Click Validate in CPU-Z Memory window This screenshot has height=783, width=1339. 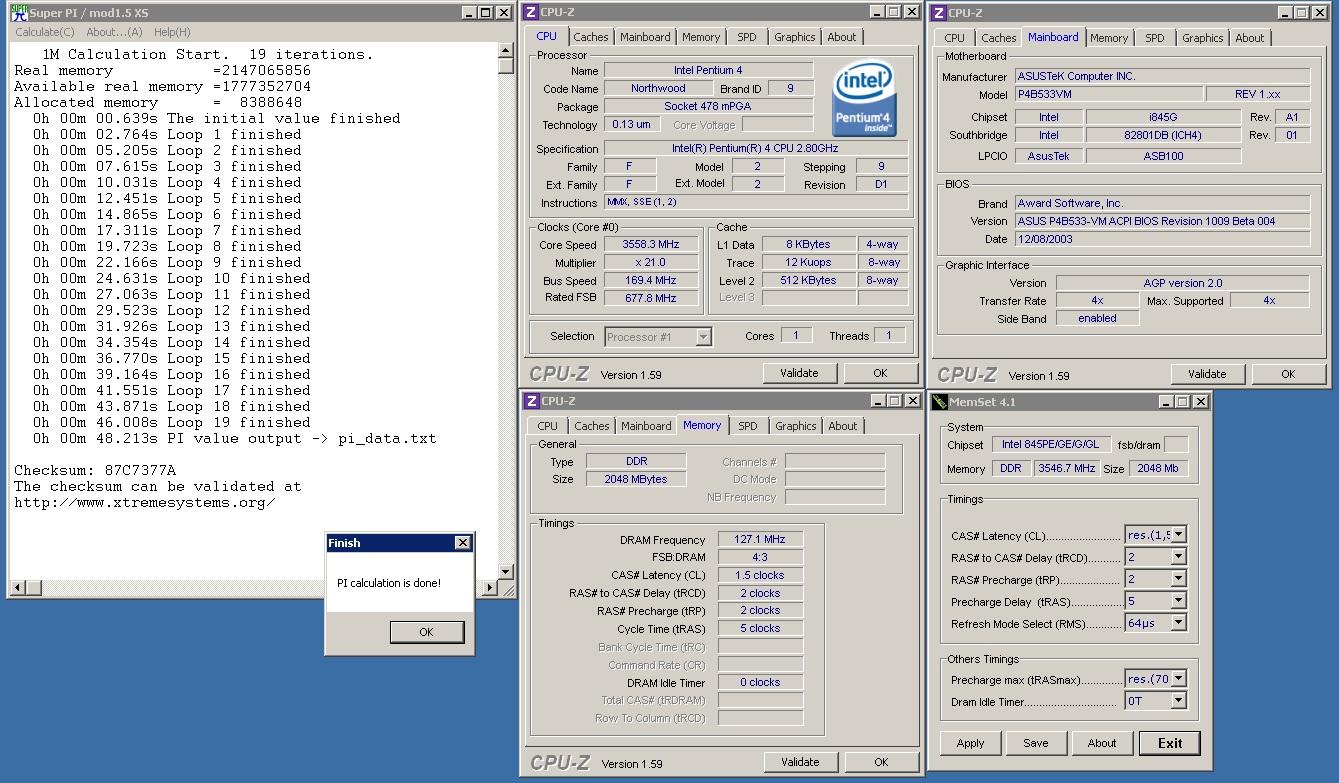point(800,762)
